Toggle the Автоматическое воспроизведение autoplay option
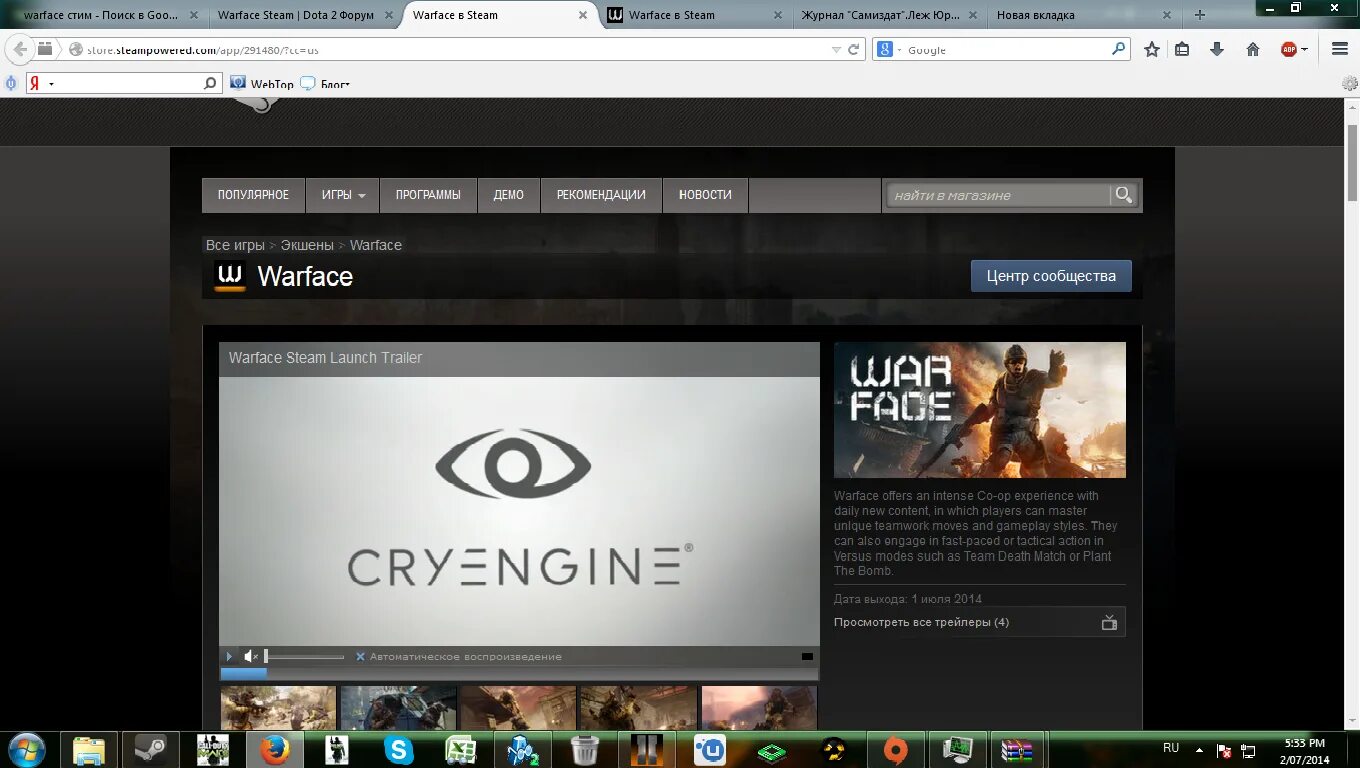 pyautogui.click(x=459, y=657)
